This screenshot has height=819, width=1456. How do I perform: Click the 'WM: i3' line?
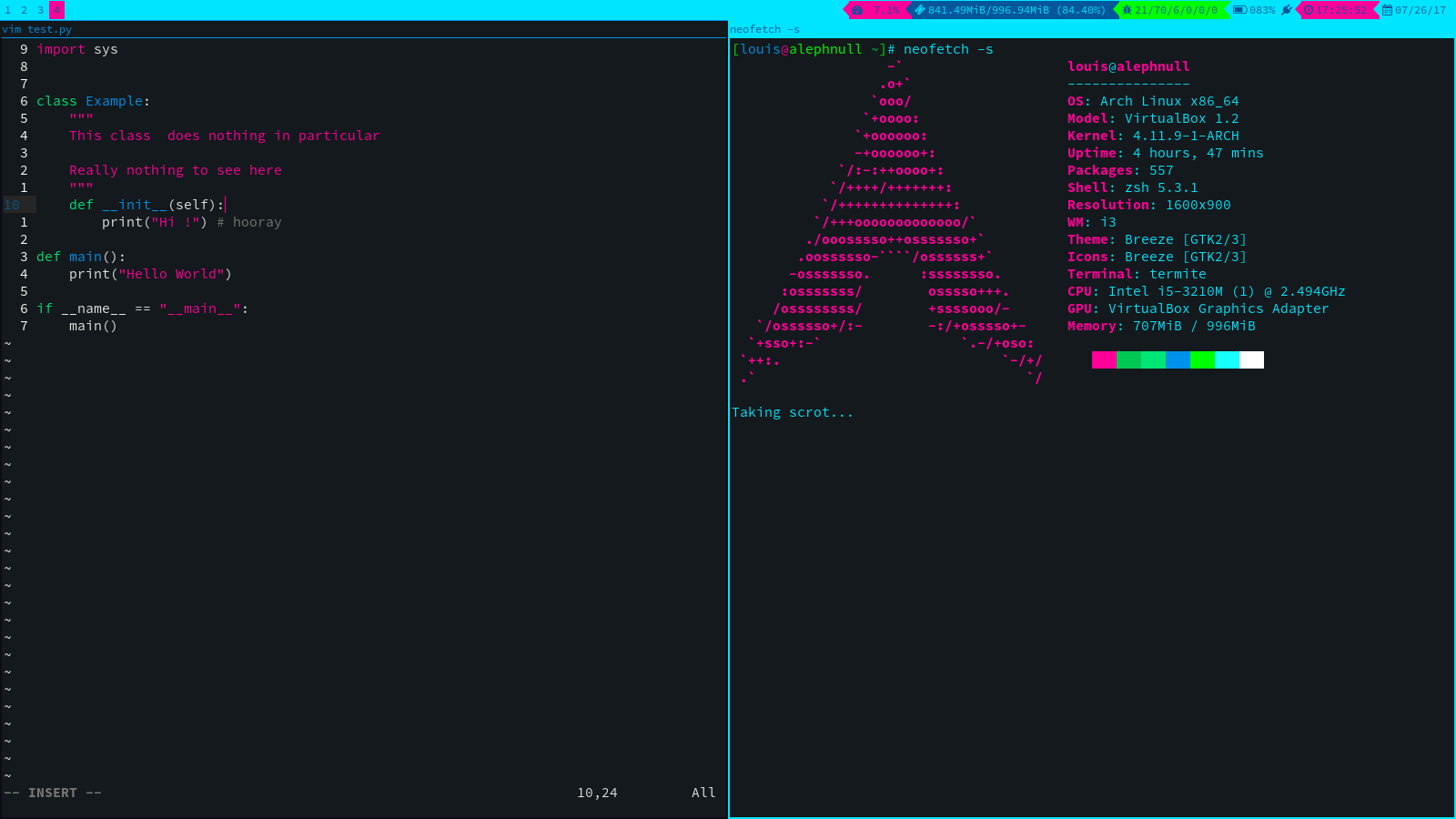coord(1092,222)
